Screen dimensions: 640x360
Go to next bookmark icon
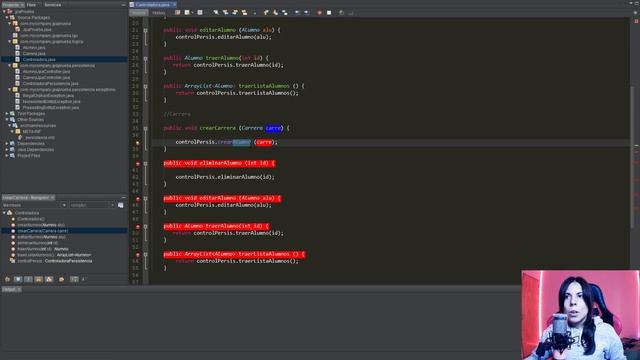[276, 13]
